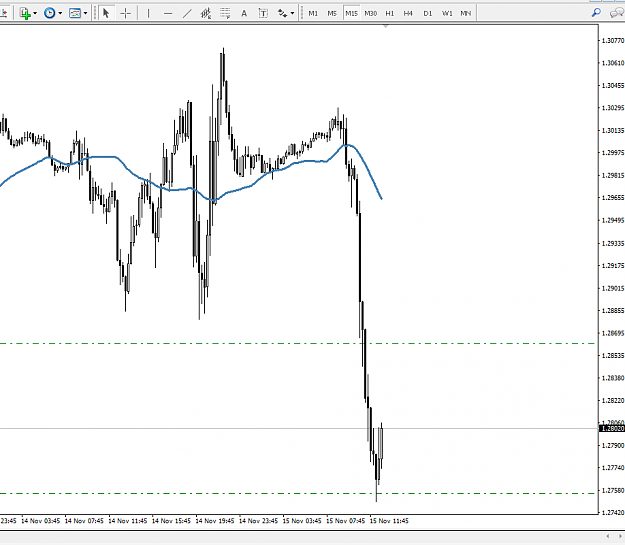The width and height of the screenshot is (625, 545).
Task: Click price scale value 1.30295
Action: pyautogui.click(x=613, y=108)
